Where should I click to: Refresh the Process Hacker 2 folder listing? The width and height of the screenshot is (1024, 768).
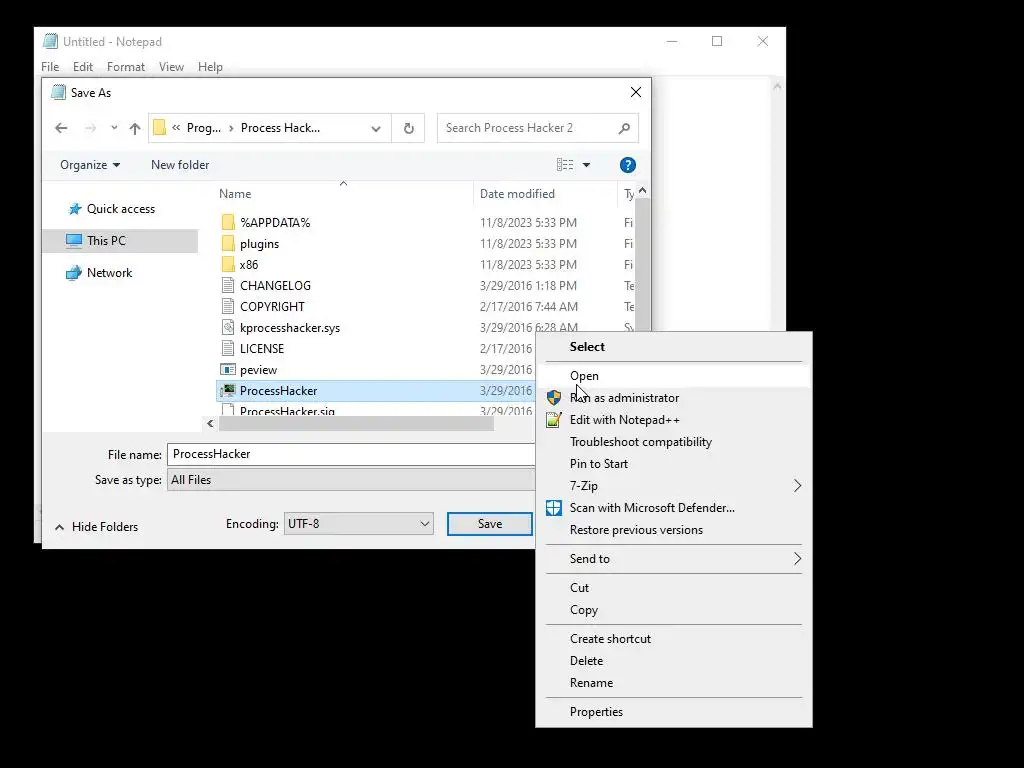click(x=409, y=128)
